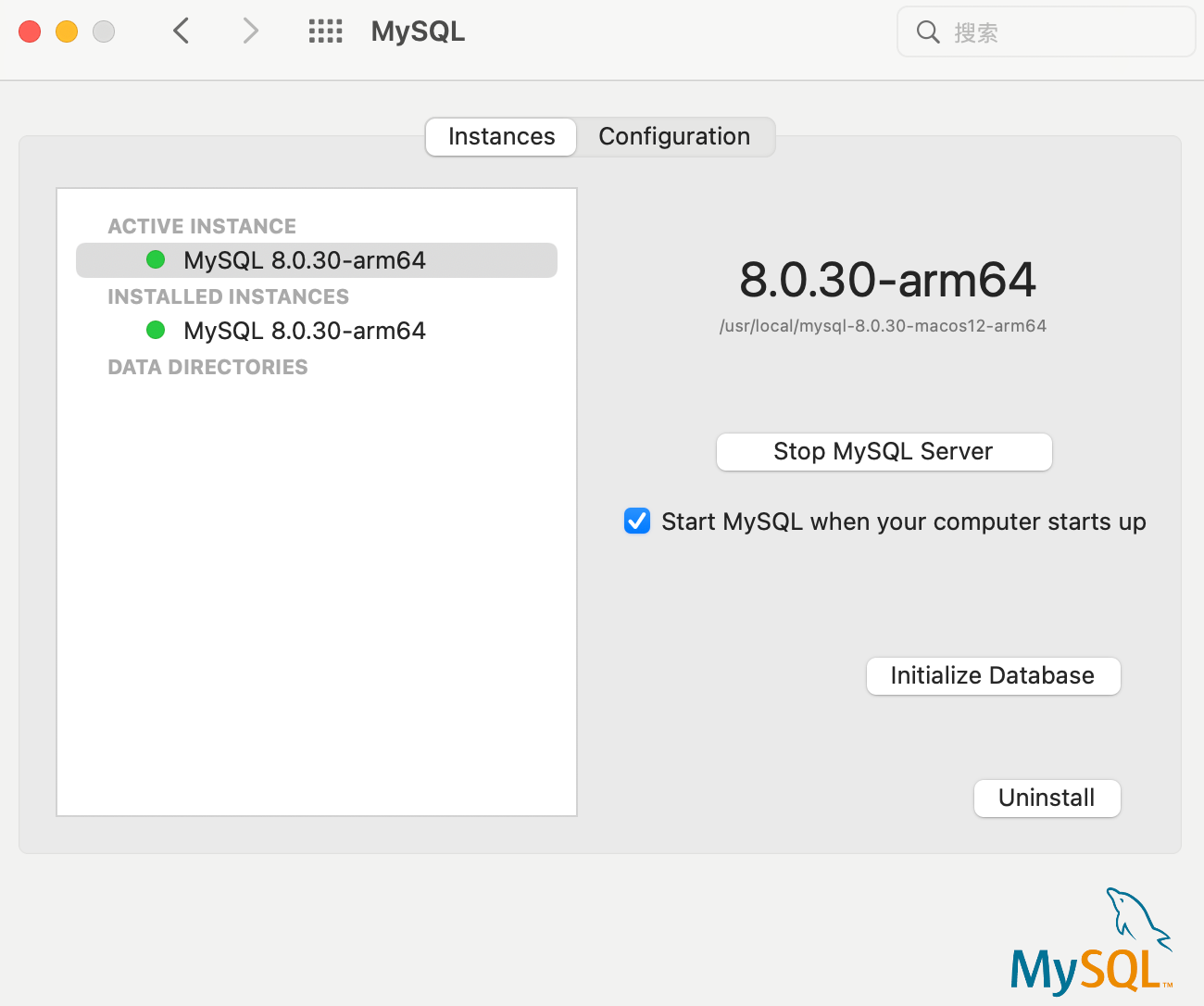Disable Start MySQL when computer starts up
Viewport: 1204px width, 1006px height.
[636, 522]
